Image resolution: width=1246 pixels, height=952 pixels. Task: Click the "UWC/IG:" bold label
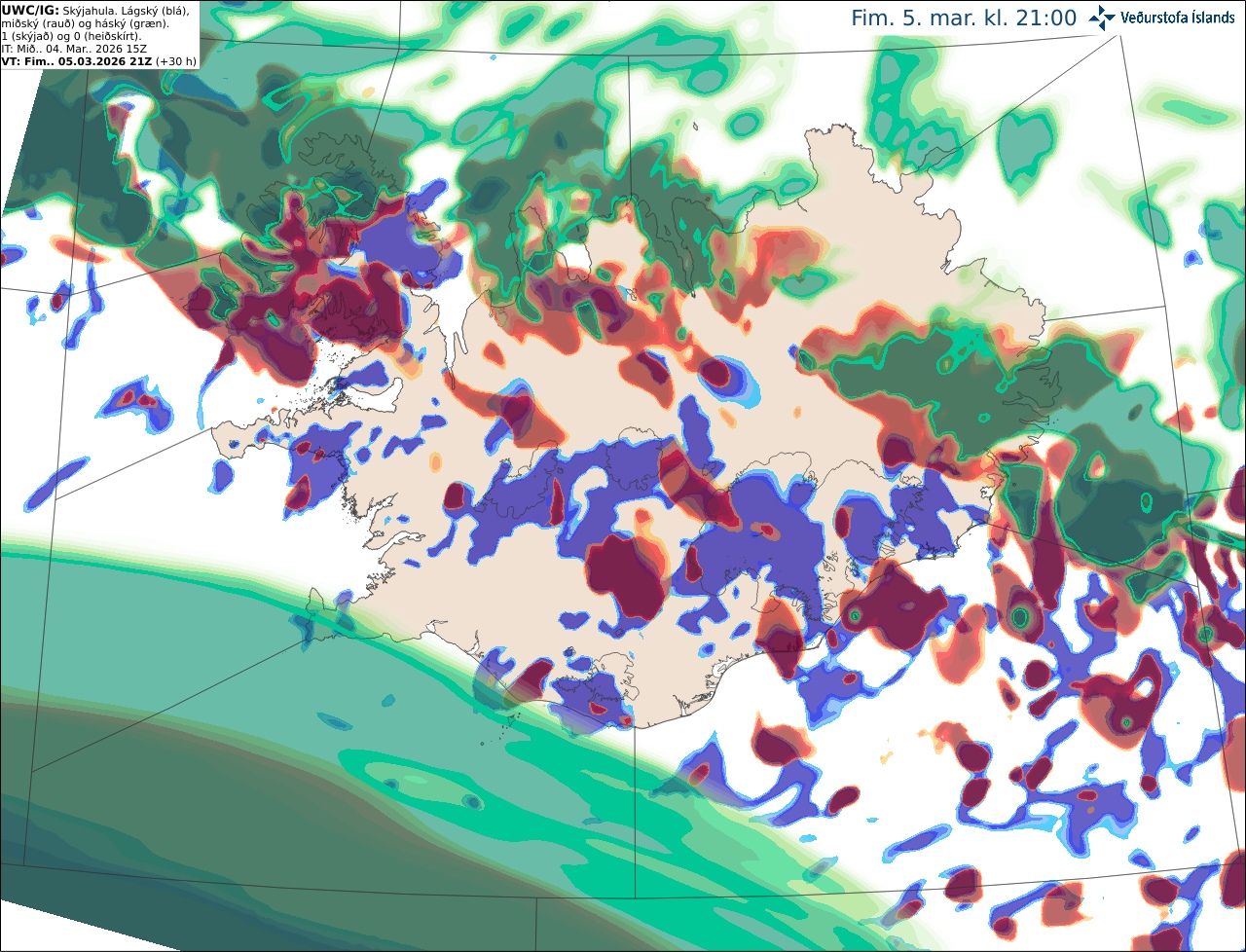(x=30, y=11)
